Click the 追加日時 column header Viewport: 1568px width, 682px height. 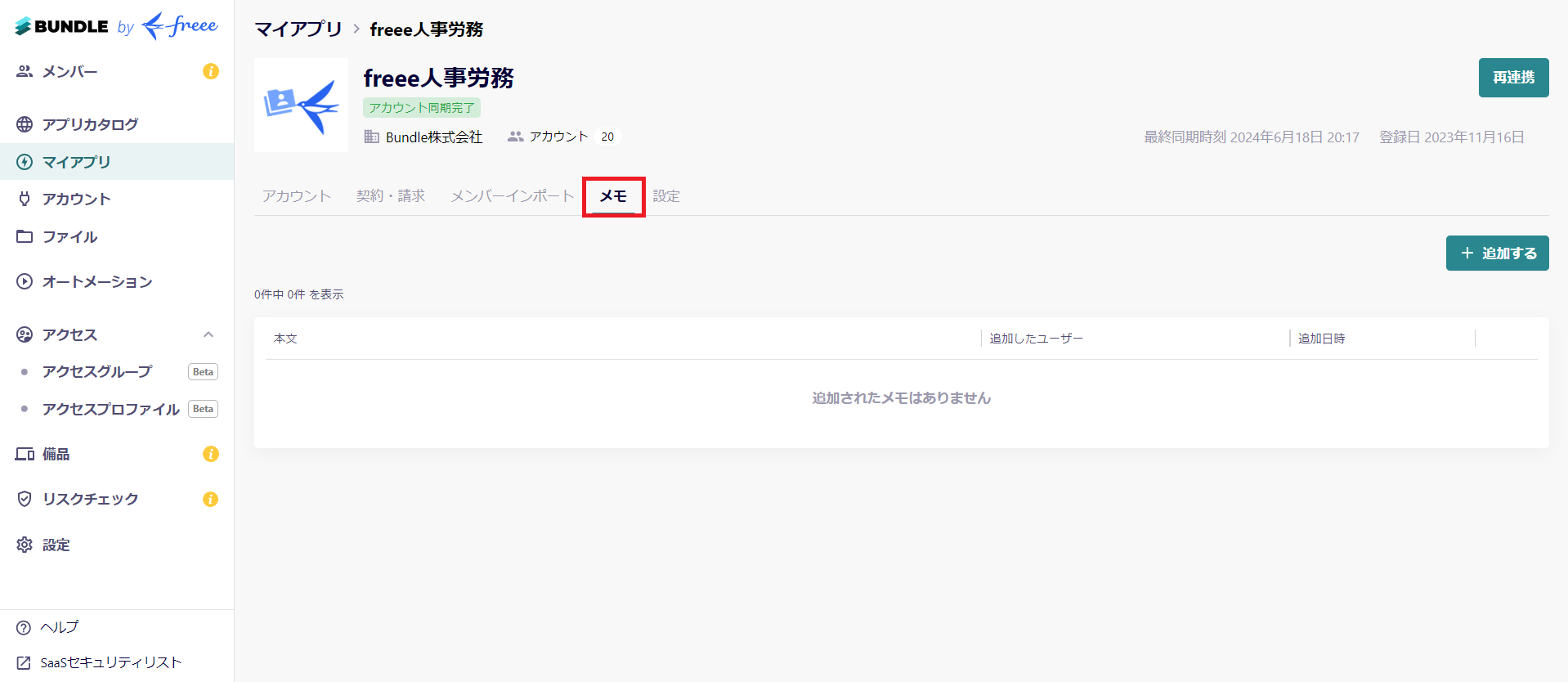1321,339
